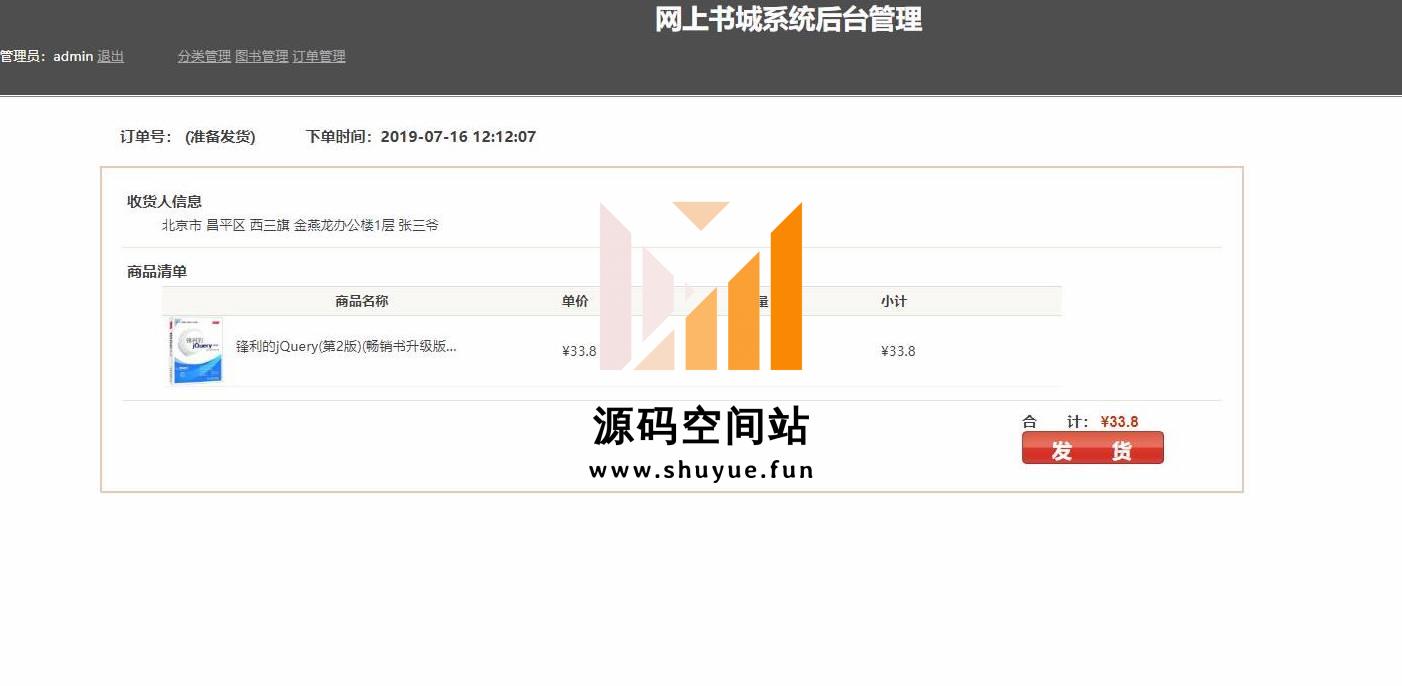Click the red 合计 total ¥33.8

1119,422
